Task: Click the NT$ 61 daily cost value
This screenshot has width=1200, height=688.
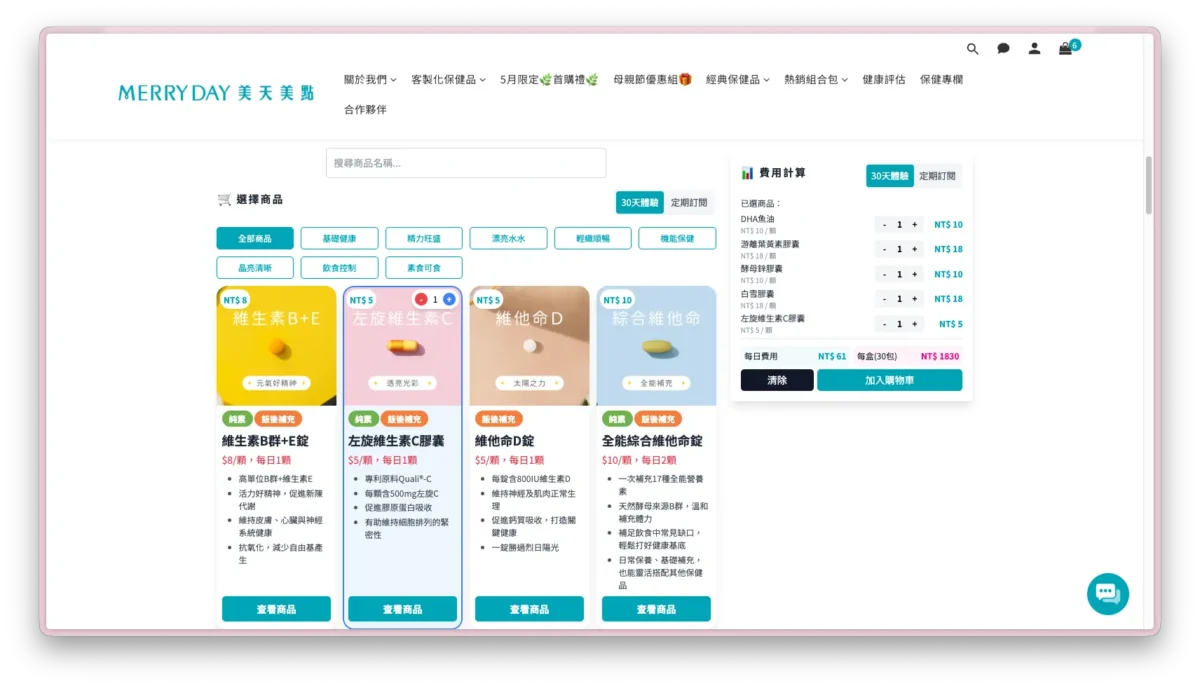Action: coord(832,356)
